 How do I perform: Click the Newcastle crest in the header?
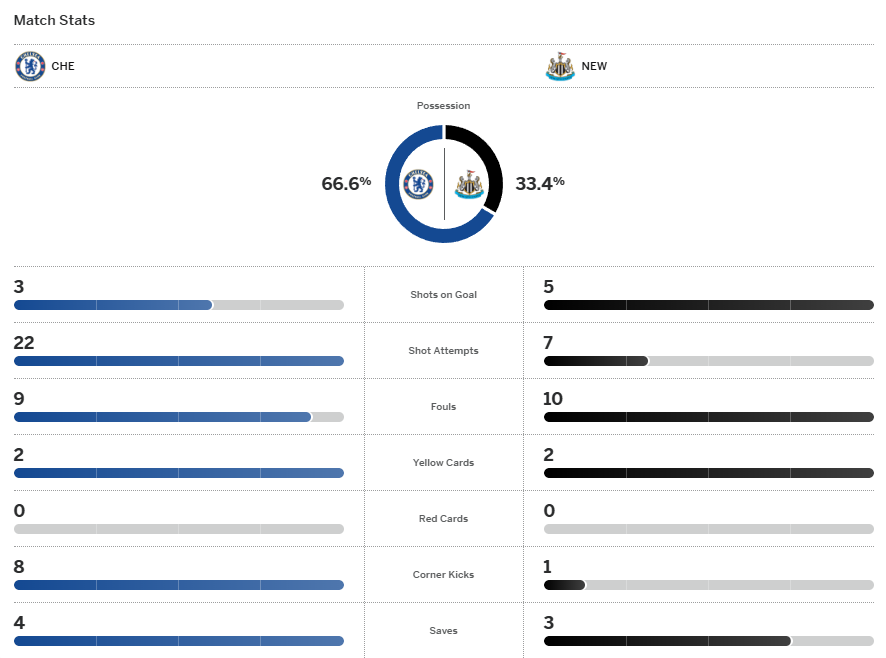(560, 66)
